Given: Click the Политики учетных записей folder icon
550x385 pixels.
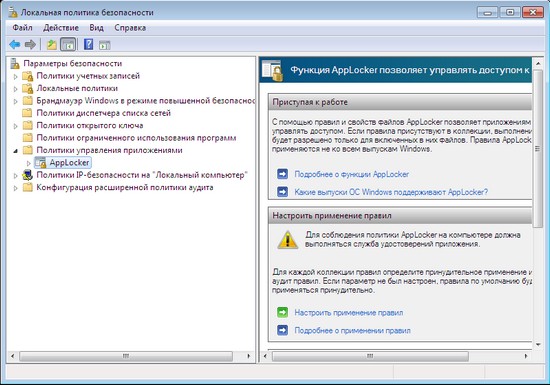Looking at the screenshot, I should 27,76.
